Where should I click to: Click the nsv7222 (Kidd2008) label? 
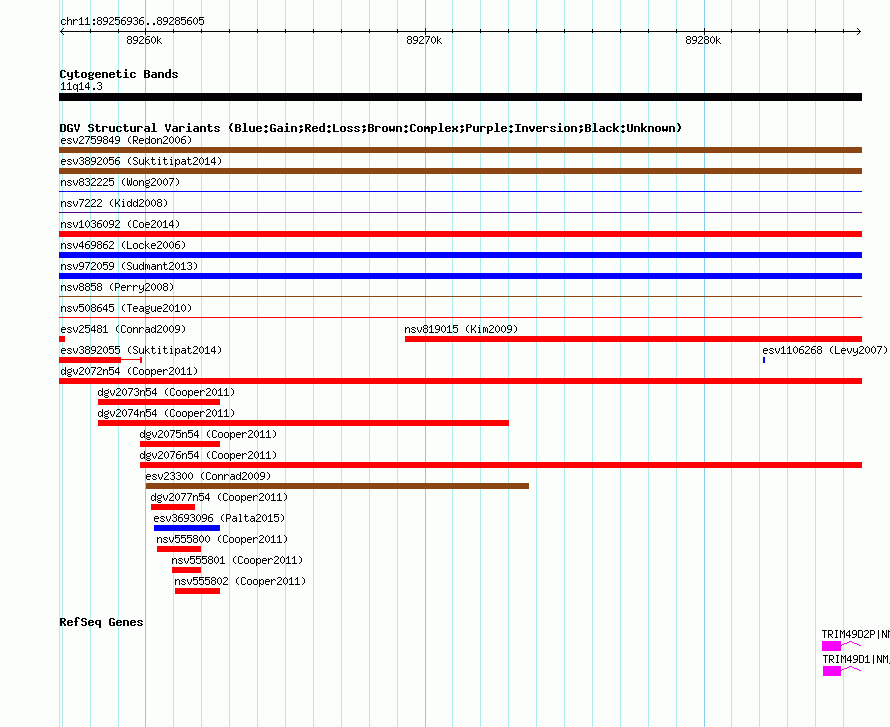coord(114,203)
